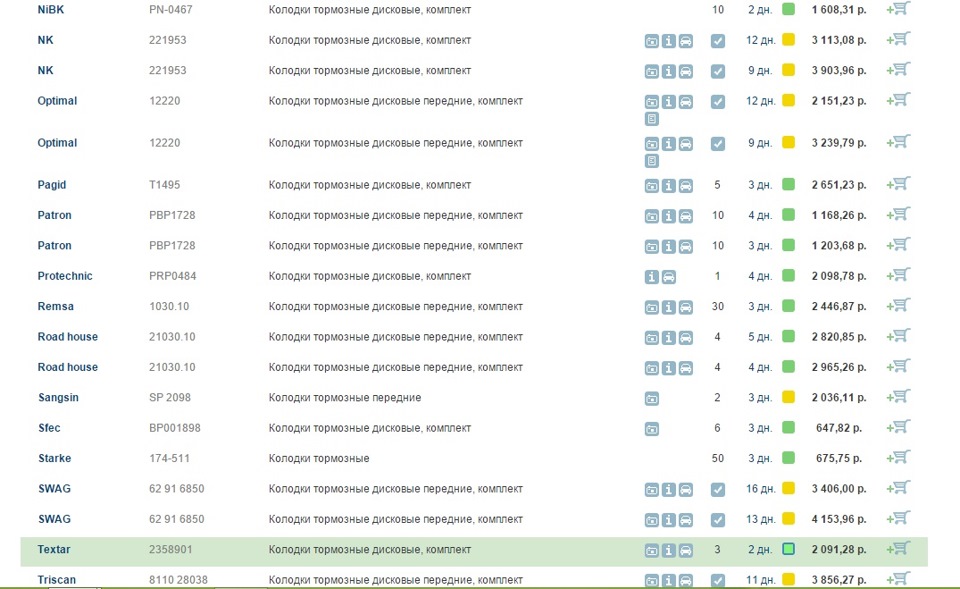The width and height of the screenshot is (960, 589).
Task: Click yellow status square in Sangsin row
Action: [x=789, y=397]
